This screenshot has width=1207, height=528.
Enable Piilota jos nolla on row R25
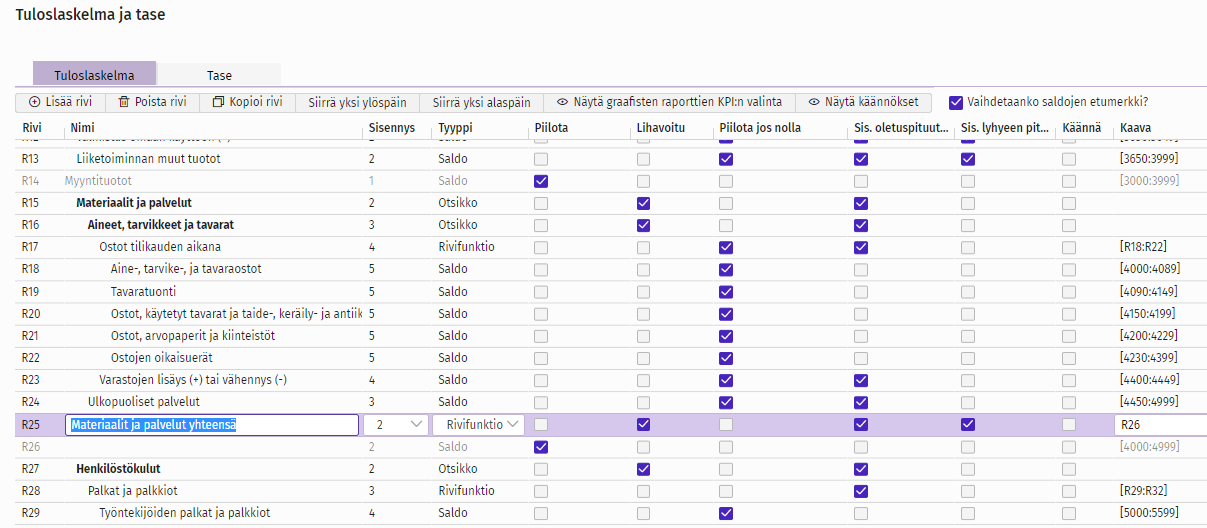coord(726,425)
